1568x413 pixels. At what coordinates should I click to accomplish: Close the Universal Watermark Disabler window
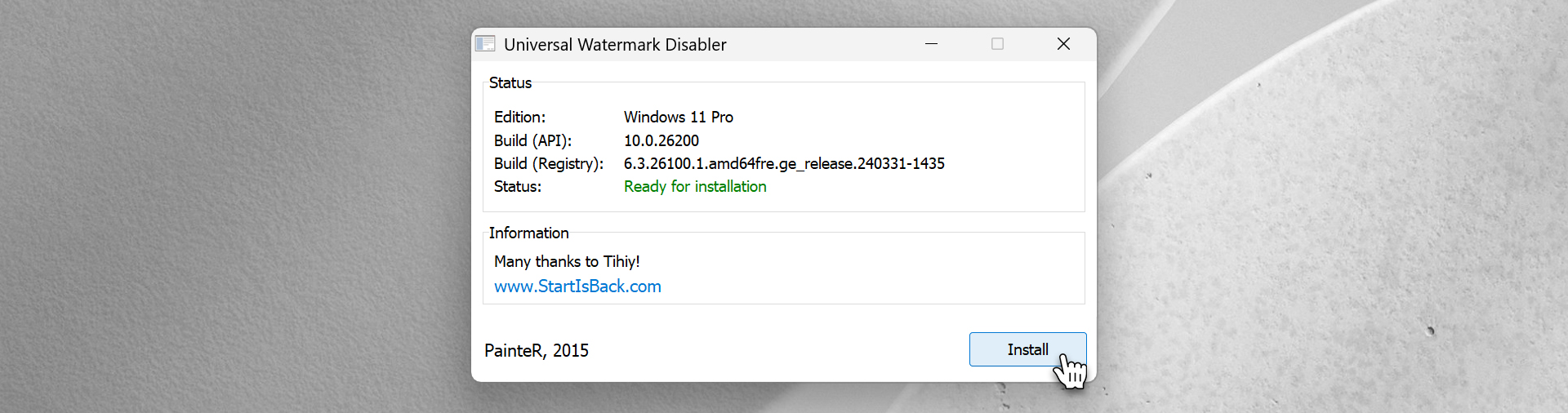point(1063,44)
